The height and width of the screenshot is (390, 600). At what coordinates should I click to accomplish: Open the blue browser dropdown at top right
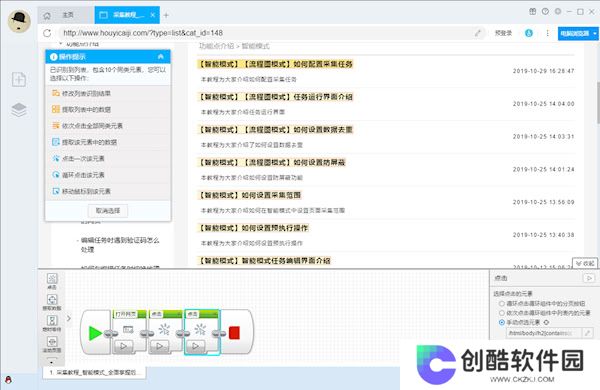click(x=578, y=33)
